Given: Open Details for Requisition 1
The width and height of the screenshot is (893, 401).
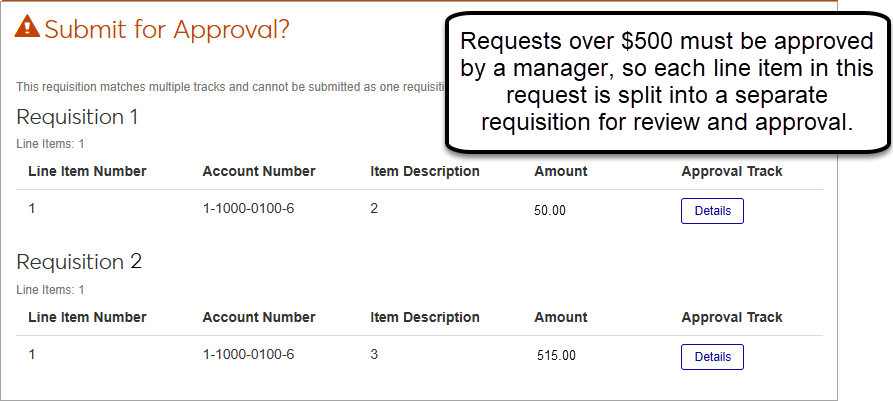Looking at the screenshot, I should pos(712,211).
